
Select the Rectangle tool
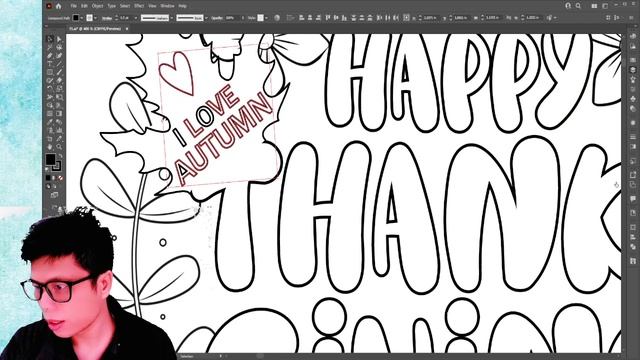pyautogui.click(x=50, y=72)
